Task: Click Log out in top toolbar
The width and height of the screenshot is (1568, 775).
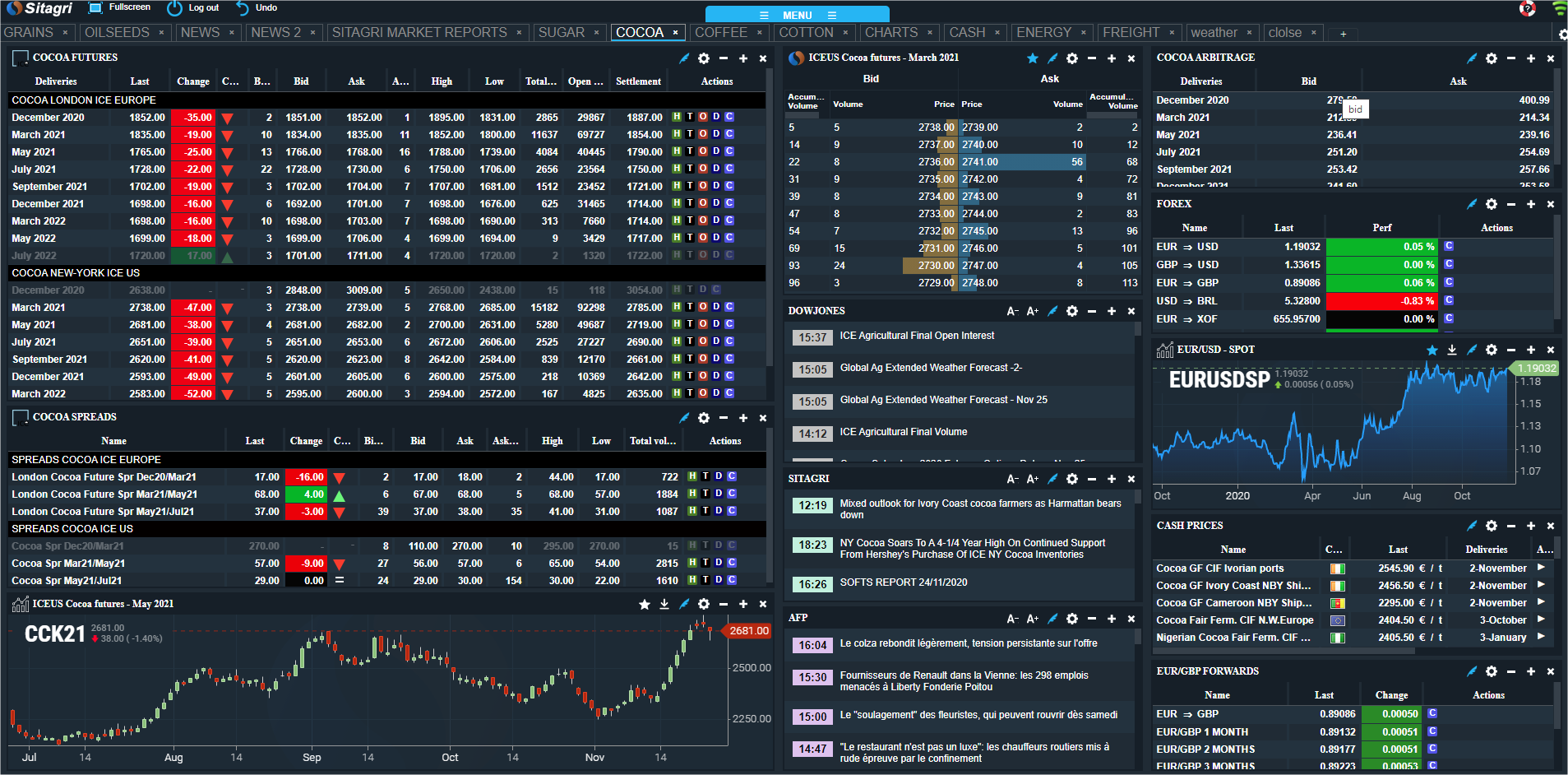Action: (194, 7)
